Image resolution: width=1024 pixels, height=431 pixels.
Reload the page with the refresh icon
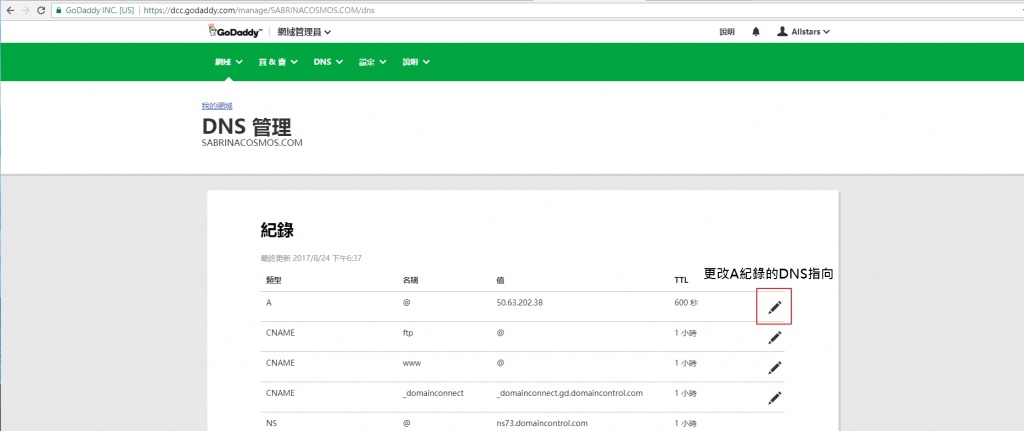41,9
